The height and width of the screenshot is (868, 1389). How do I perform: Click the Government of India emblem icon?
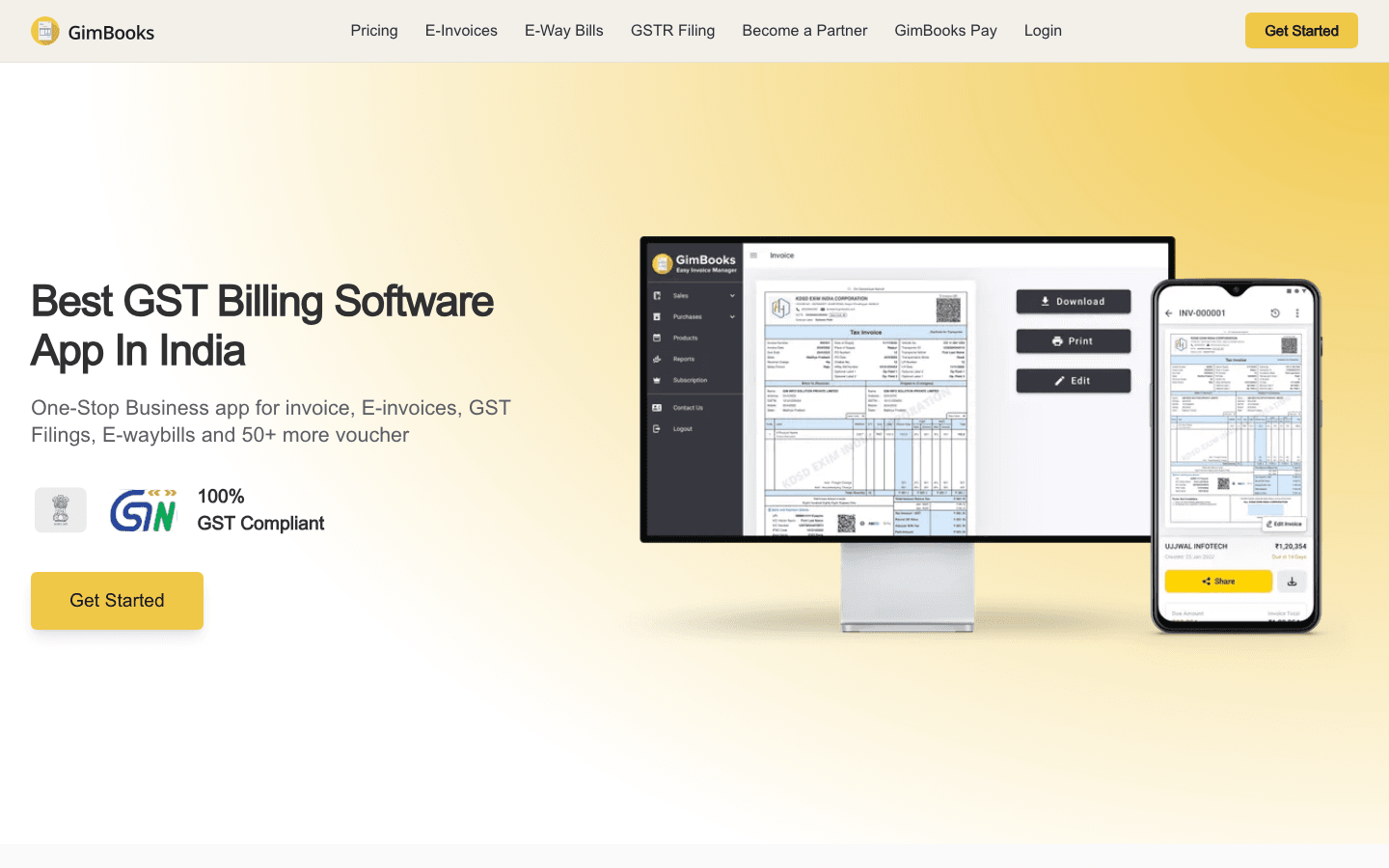(61, 510)
